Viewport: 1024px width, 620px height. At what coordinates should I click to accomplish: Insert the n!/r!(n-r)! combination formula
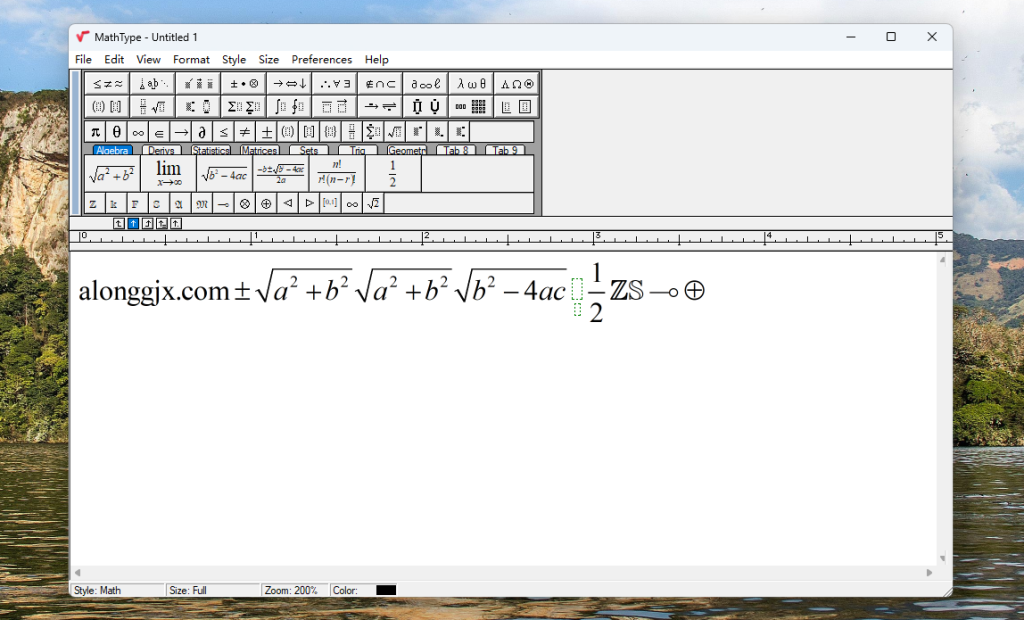336,173
